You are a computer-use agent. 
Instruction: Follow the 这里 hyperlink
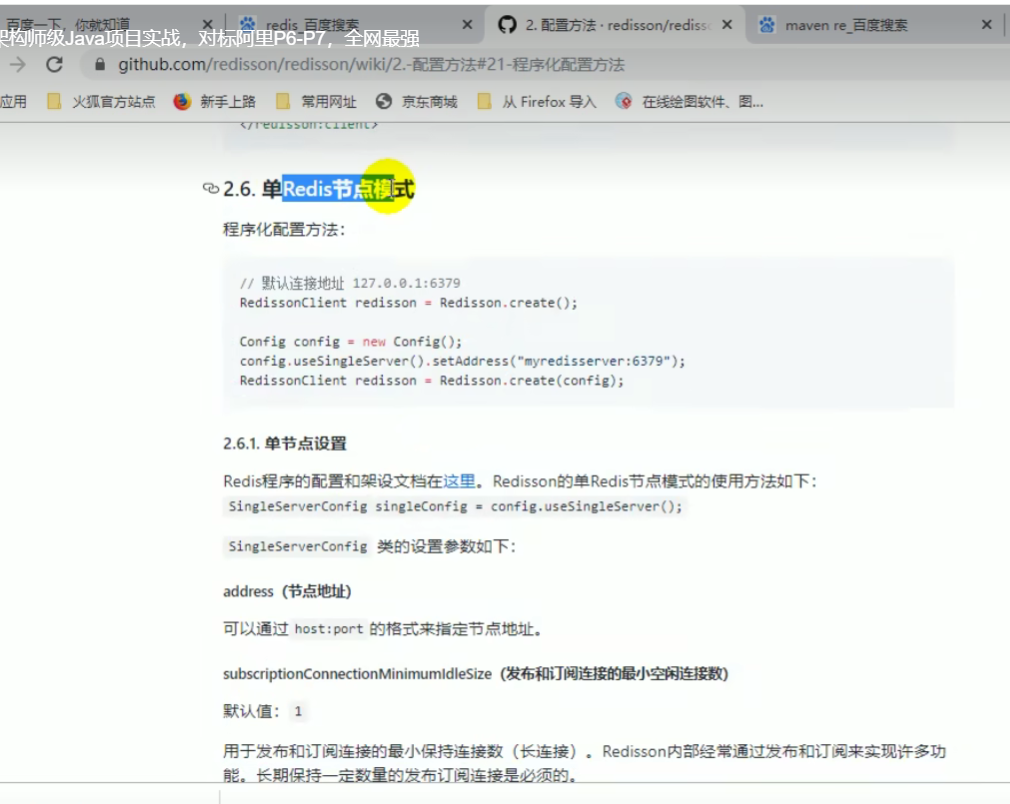(459, 481)
